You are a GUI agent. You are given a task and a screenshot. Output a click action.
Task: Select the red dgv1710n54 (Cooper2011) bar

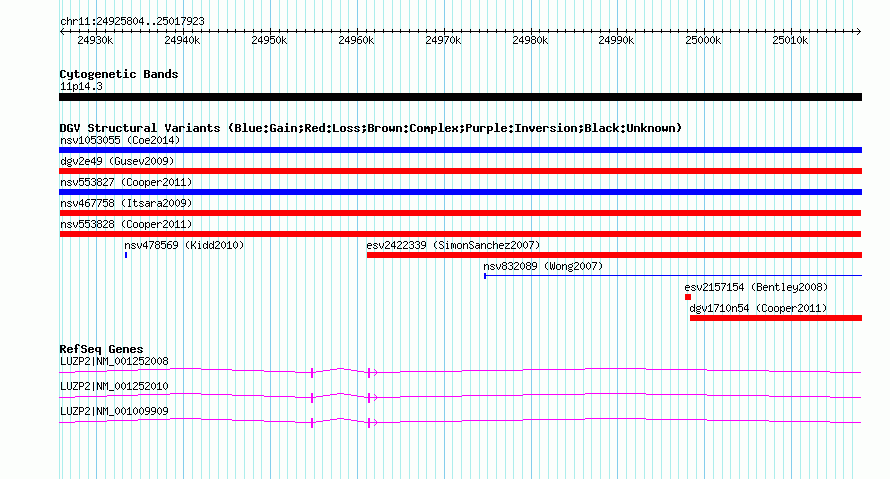coord(776,318)
